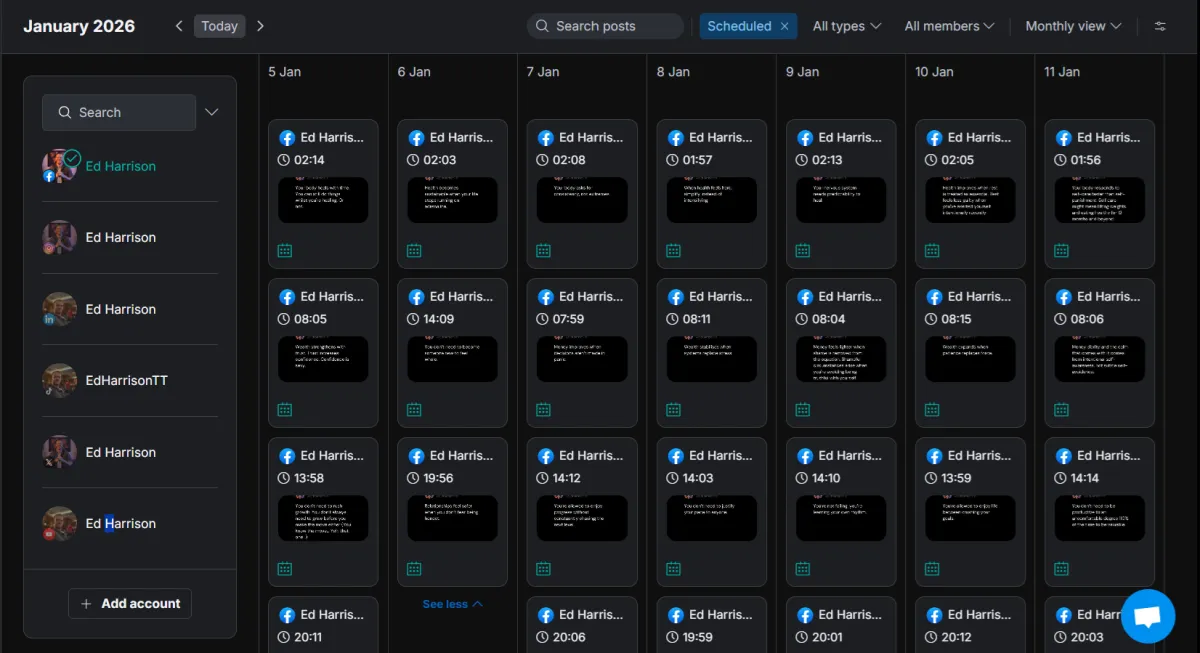1200x653 pixels.
Task: Click calendar icon on 7 Jan 14:12 post
Action: click(544, 568)
